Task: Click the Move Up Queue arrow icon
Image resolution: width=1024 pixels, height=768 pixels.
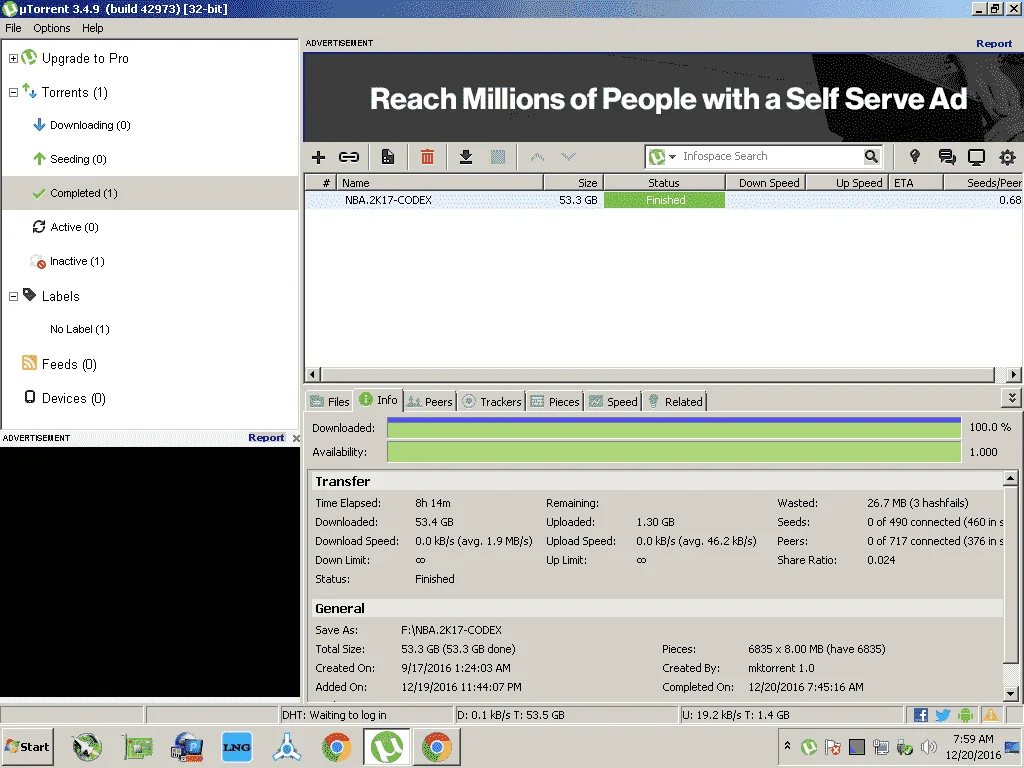Action: [537, 157]
